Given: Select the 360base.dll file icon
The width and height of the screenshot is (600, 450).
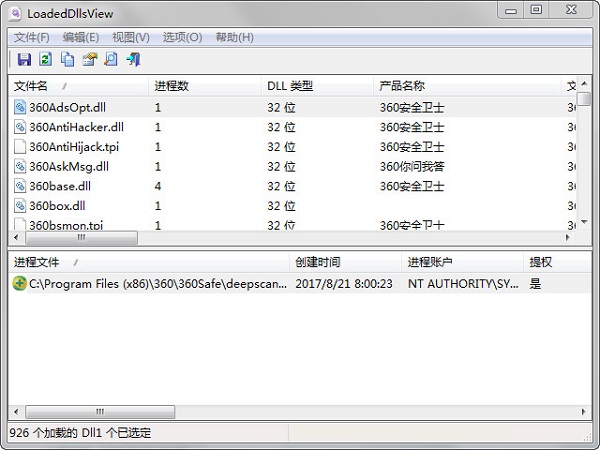Looking at the screenshot, I should (20, 186).
